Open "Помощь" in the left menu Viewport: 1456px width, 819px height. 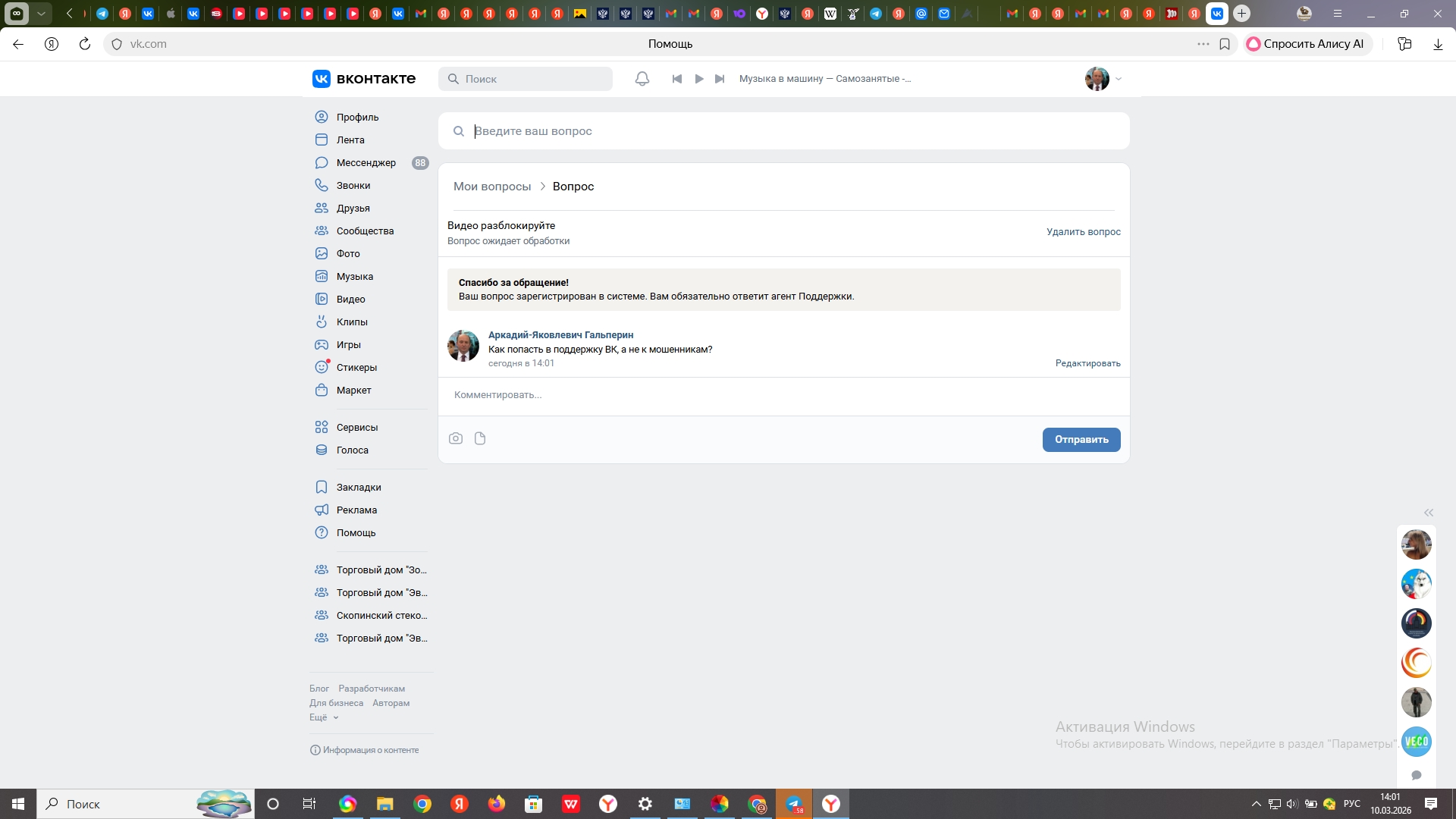(356, 533)
